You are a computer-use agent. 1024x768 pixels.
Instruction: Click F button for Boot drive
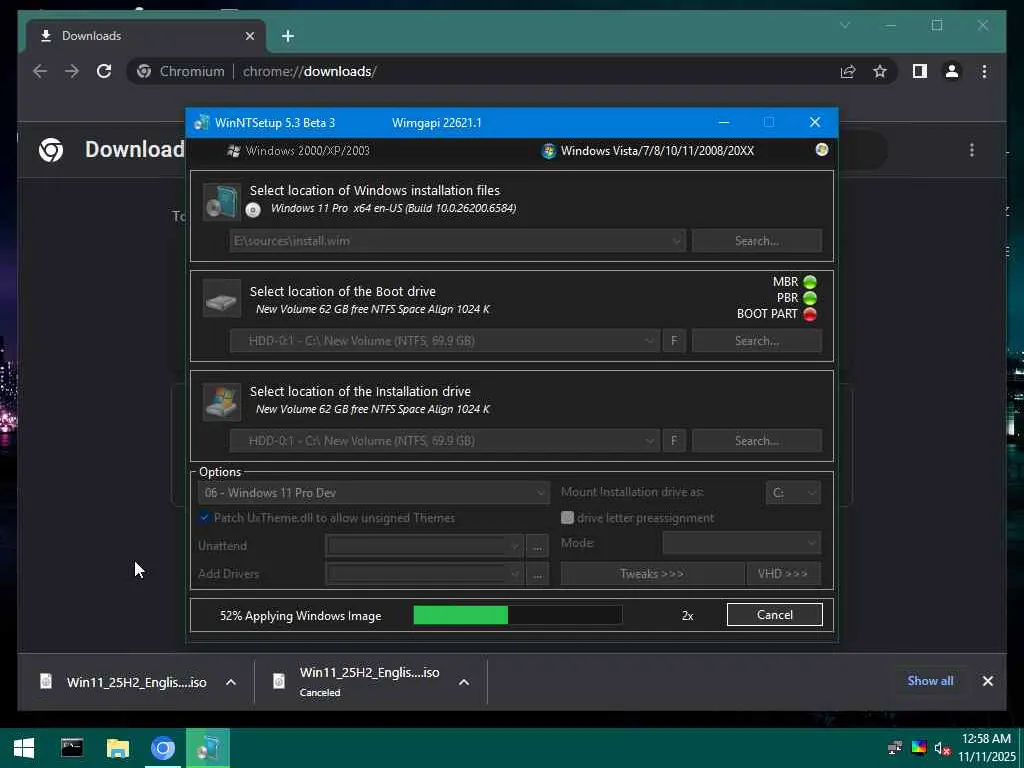[x=674, y=341]
